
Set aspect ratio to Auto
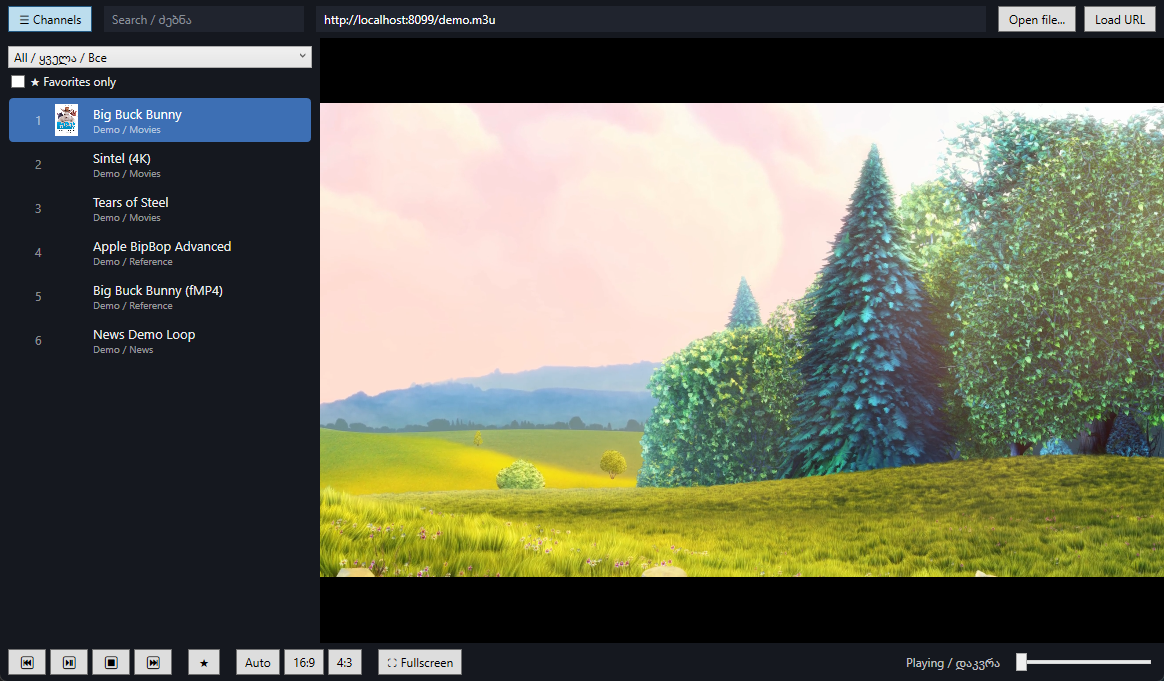coord(258,662)
